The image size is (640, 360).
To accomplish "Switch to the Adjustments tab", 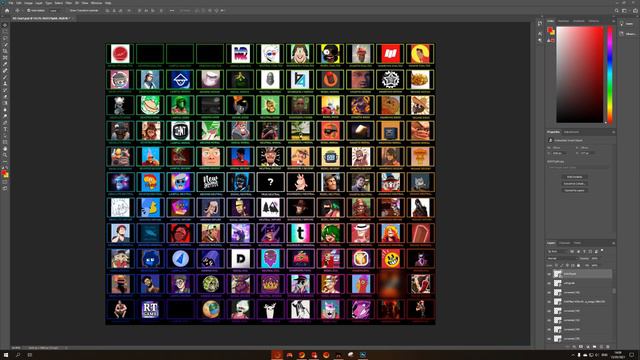I will 571,132.
